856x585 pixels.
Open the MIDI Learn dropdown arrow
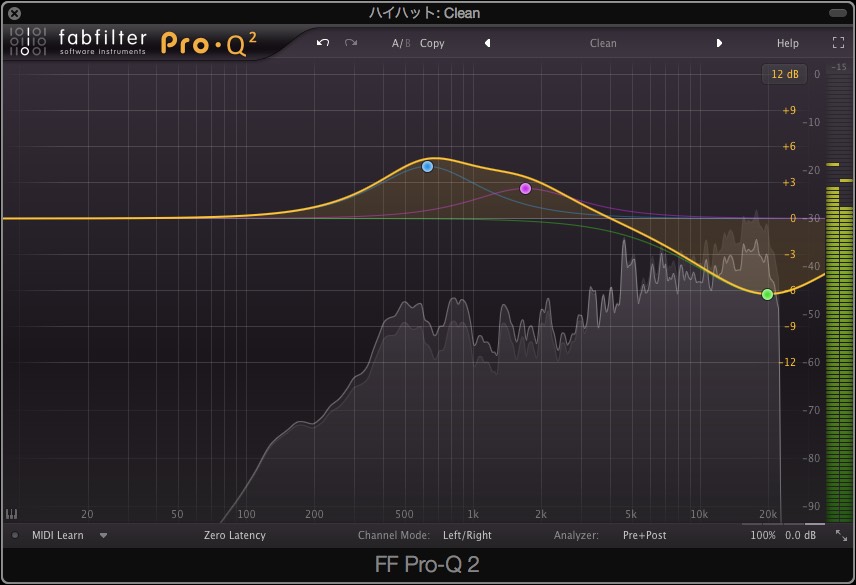pos(103,535)
